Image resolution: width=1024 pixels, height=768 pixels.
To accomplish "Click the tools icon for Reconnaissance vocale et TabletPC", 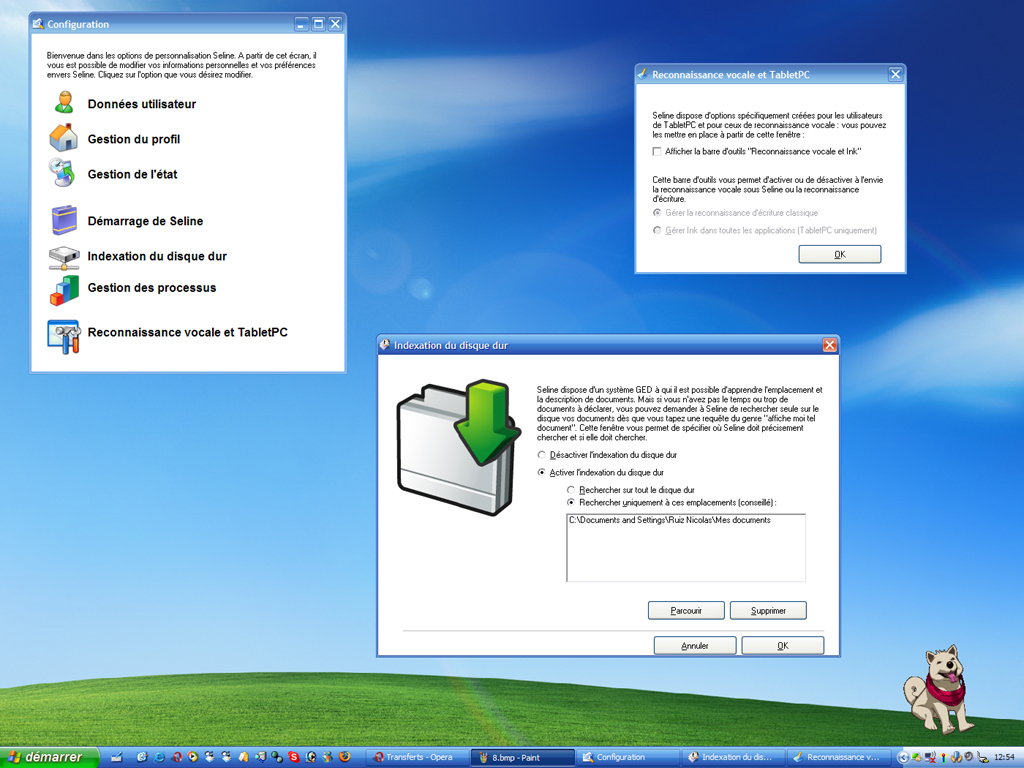I will (63, 336).
